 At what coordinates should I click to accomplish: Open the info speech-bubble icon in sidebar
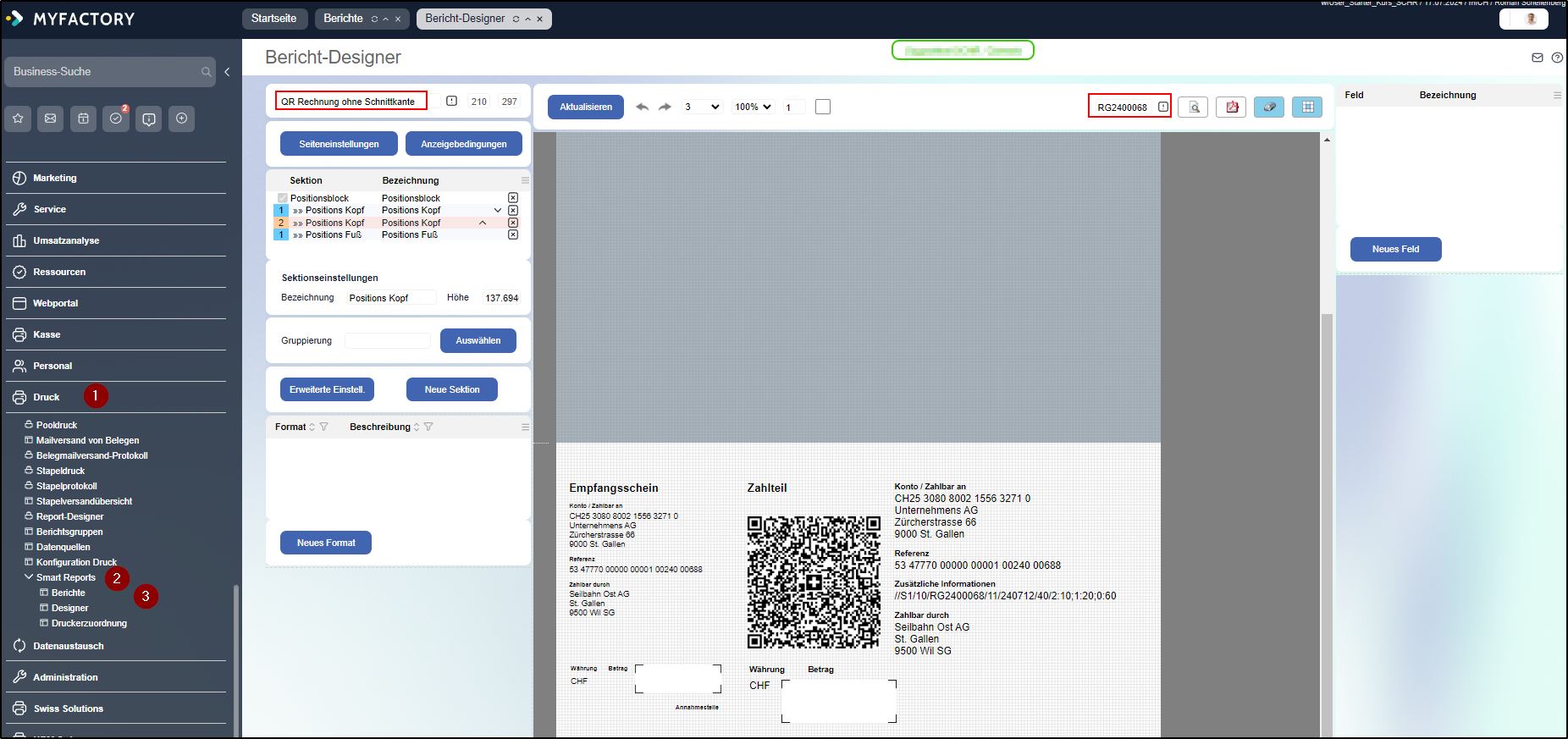pyautogui.click(x=149, y=119)
